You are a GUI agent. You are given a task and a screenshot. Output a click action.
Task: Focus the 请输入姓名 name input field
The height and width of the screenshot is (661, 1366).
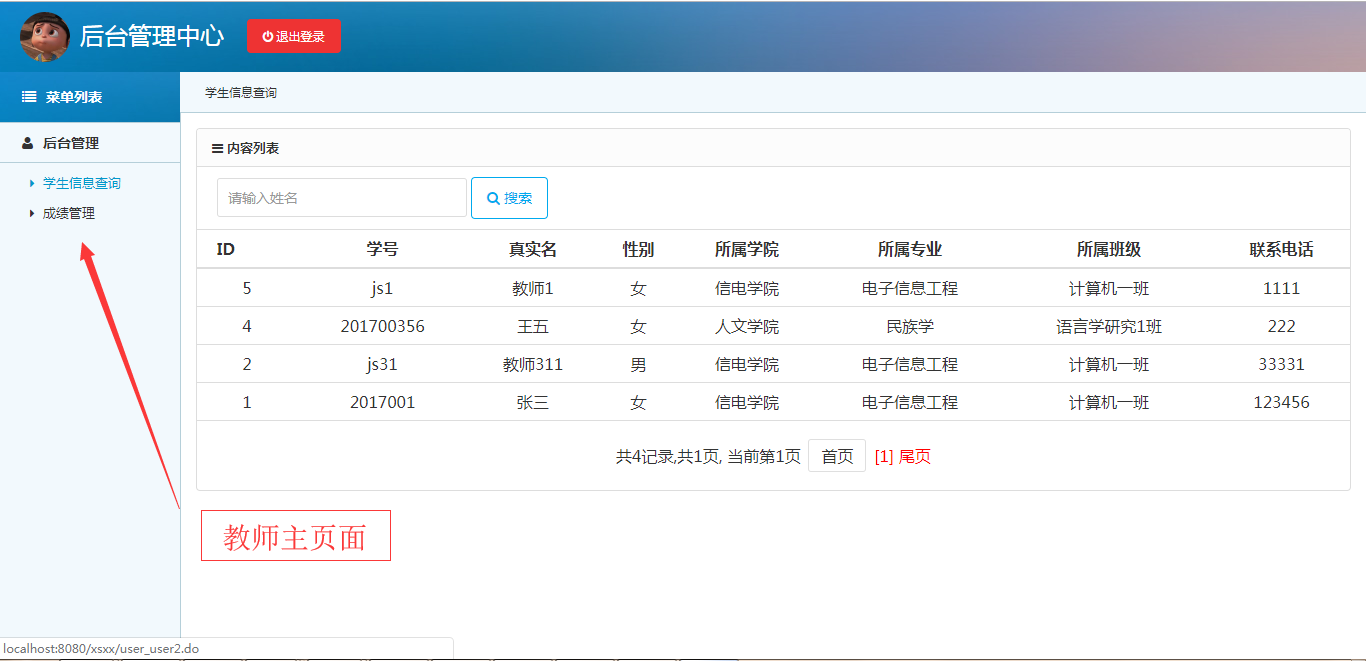(342, 198)
